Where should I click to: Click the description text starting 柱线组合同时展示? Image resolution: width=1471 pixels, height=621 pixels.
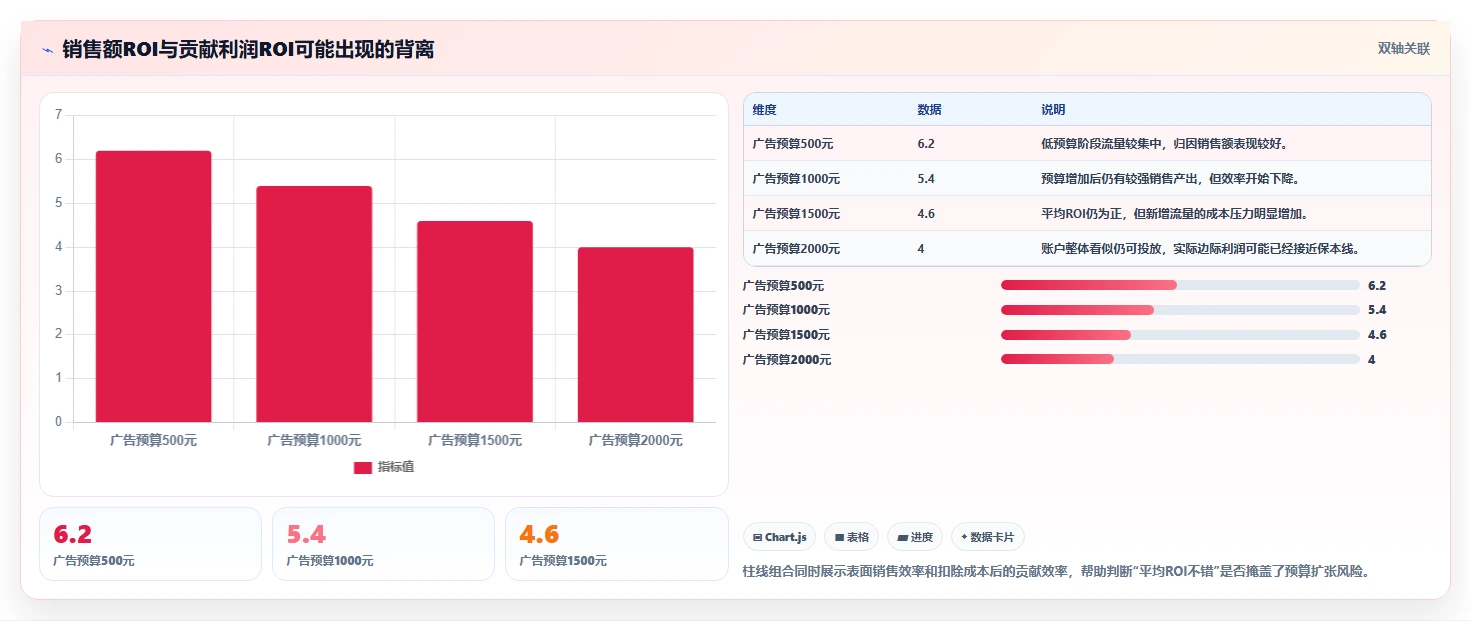(x=1056, y=572)
